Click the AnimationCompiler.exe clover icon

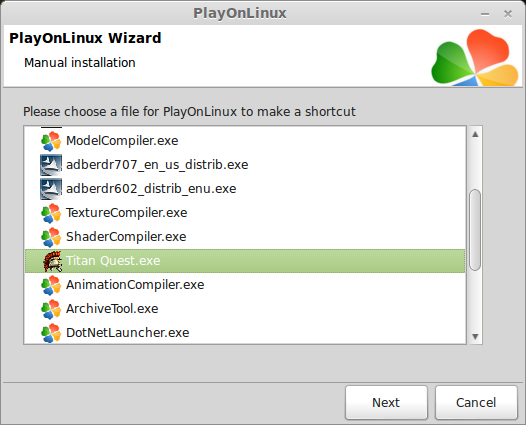point(51,285)
